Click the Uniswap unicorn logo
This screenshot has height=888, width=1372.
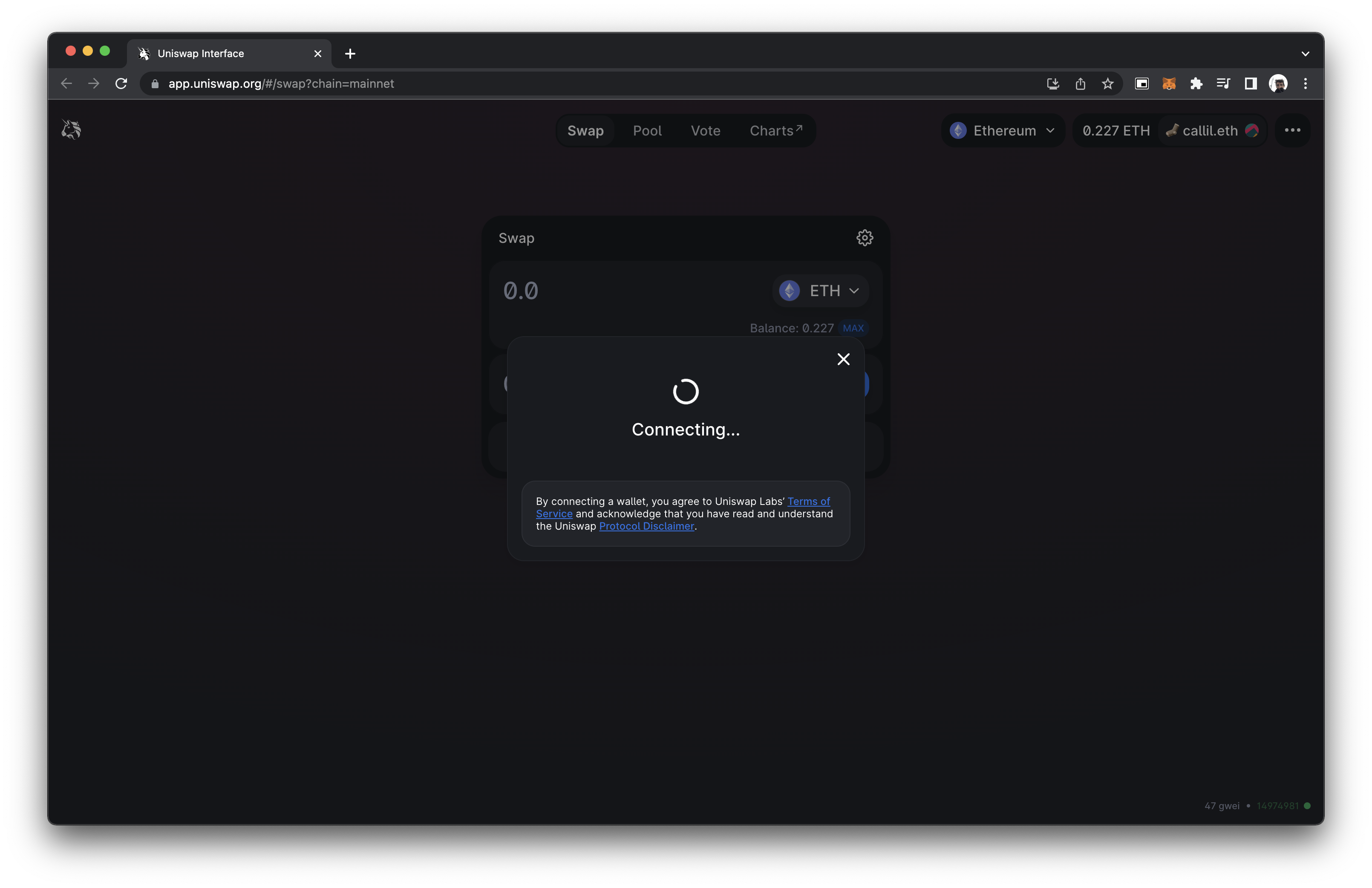(x=72, y=130)
